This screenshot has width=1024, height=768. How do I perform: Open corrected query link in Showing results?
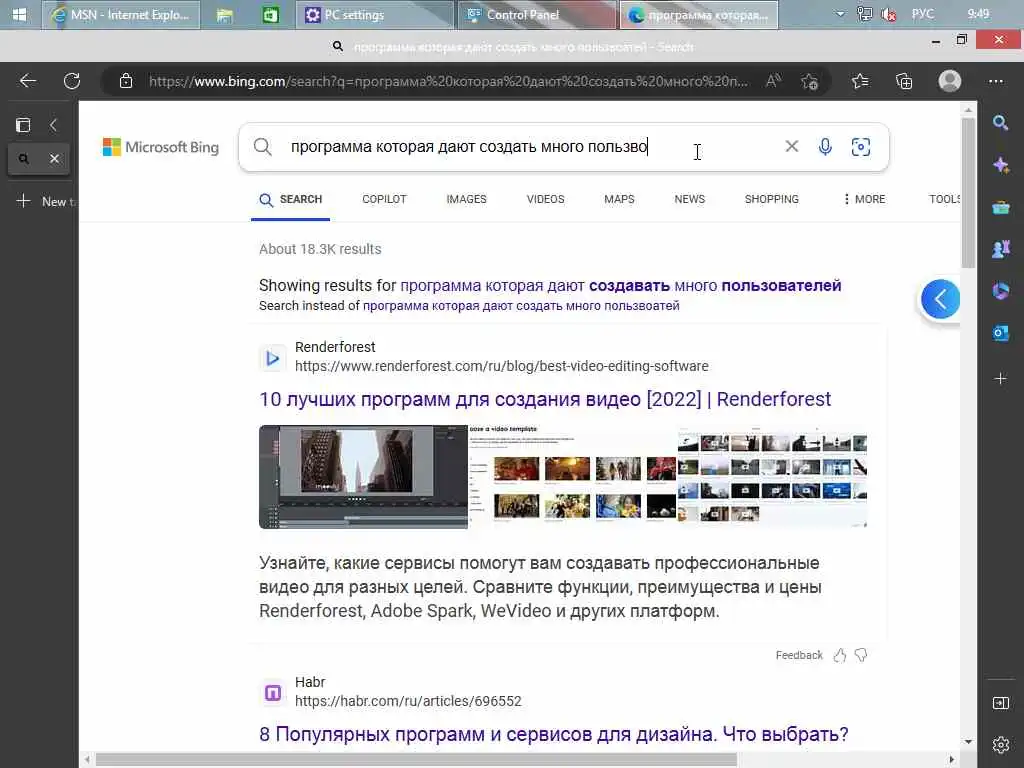pyautogui.click(x=620, y=285)
